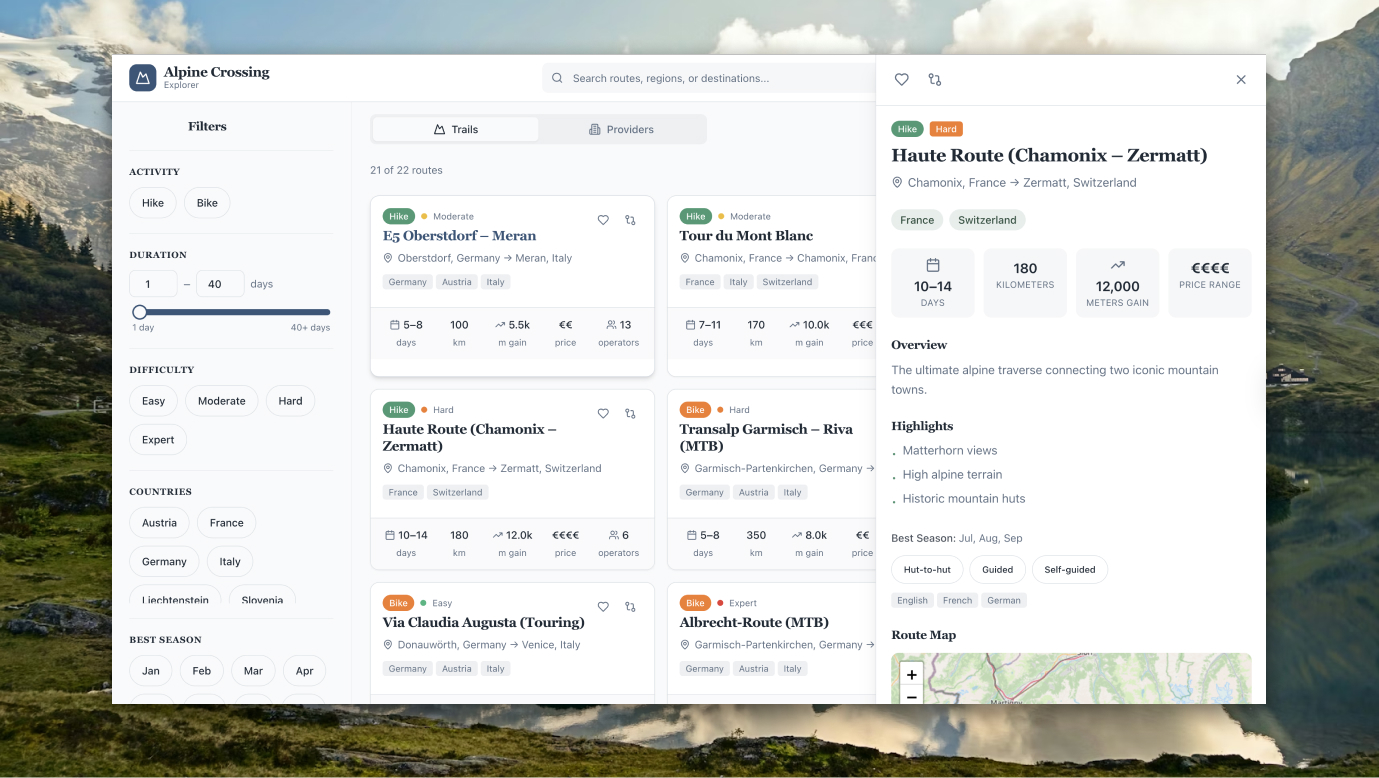Screen dimensions: 1379x778
Task: Favorite the route in the detail panel header
Action: 901,79
